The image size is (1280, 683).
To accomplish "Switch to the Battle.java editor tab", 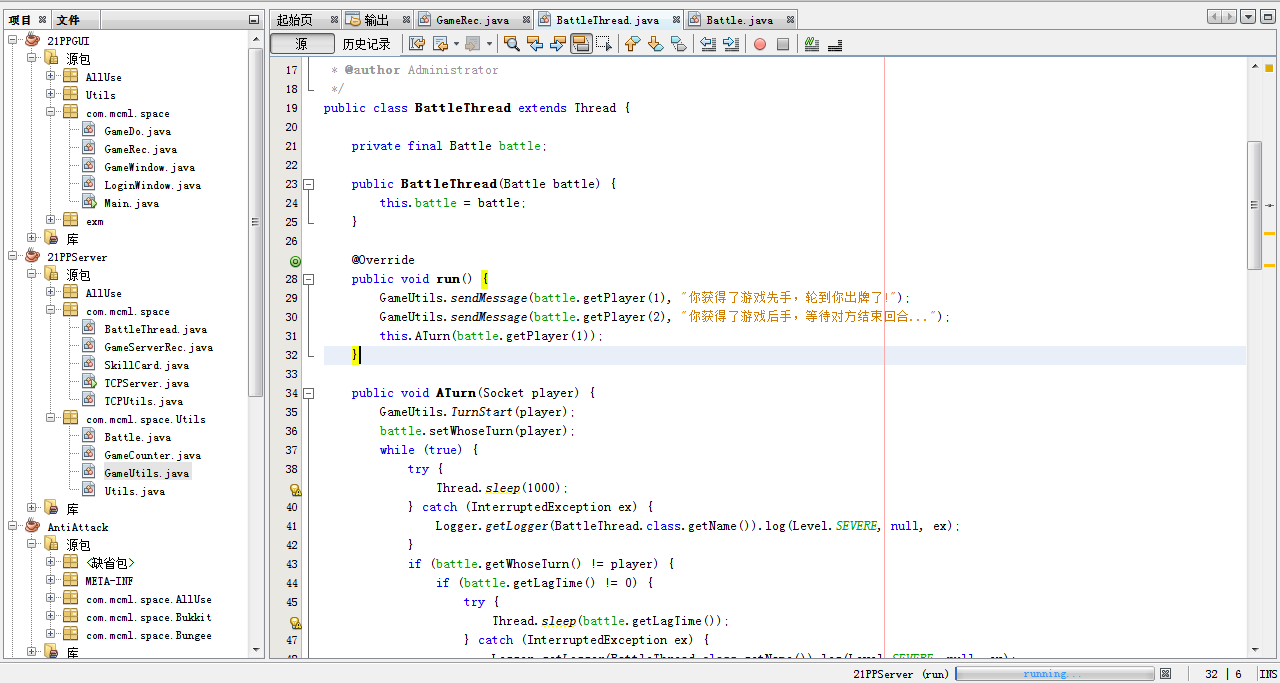I will click(x=739, y=19).
